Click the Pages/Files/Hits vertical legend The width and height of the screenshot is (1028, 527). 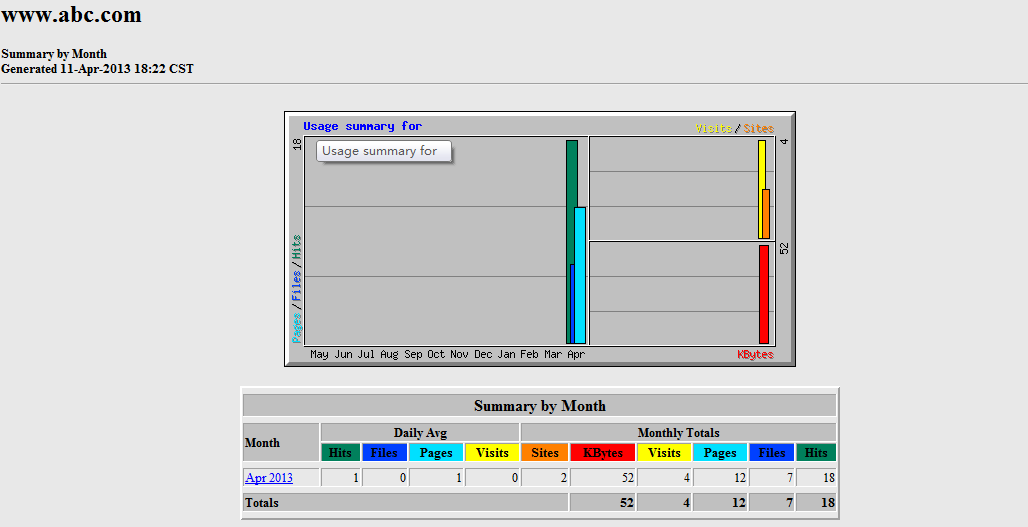tap(296, 288)
